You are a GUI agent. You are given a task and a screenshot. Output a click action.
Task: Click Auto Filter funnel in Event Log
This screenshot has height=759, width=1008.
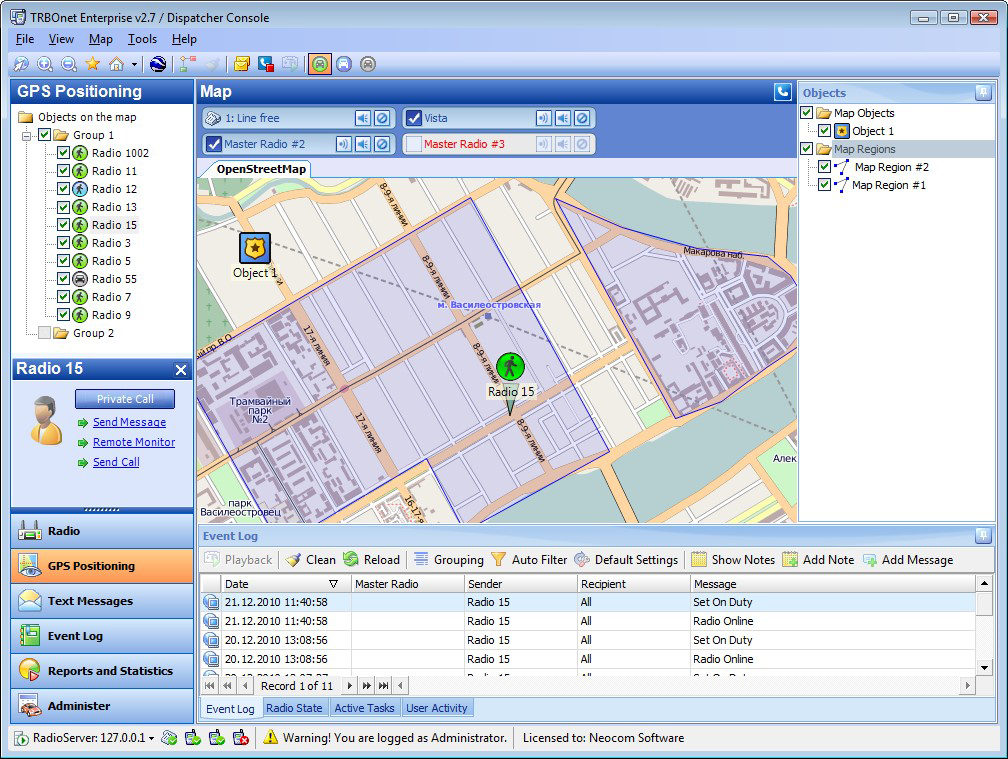pyautogui.click(x=529, y=560)
